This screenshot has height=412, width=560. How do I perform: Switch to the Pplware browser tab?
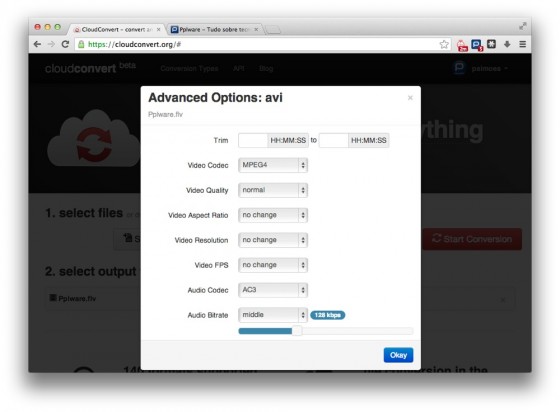pos(214,30)
